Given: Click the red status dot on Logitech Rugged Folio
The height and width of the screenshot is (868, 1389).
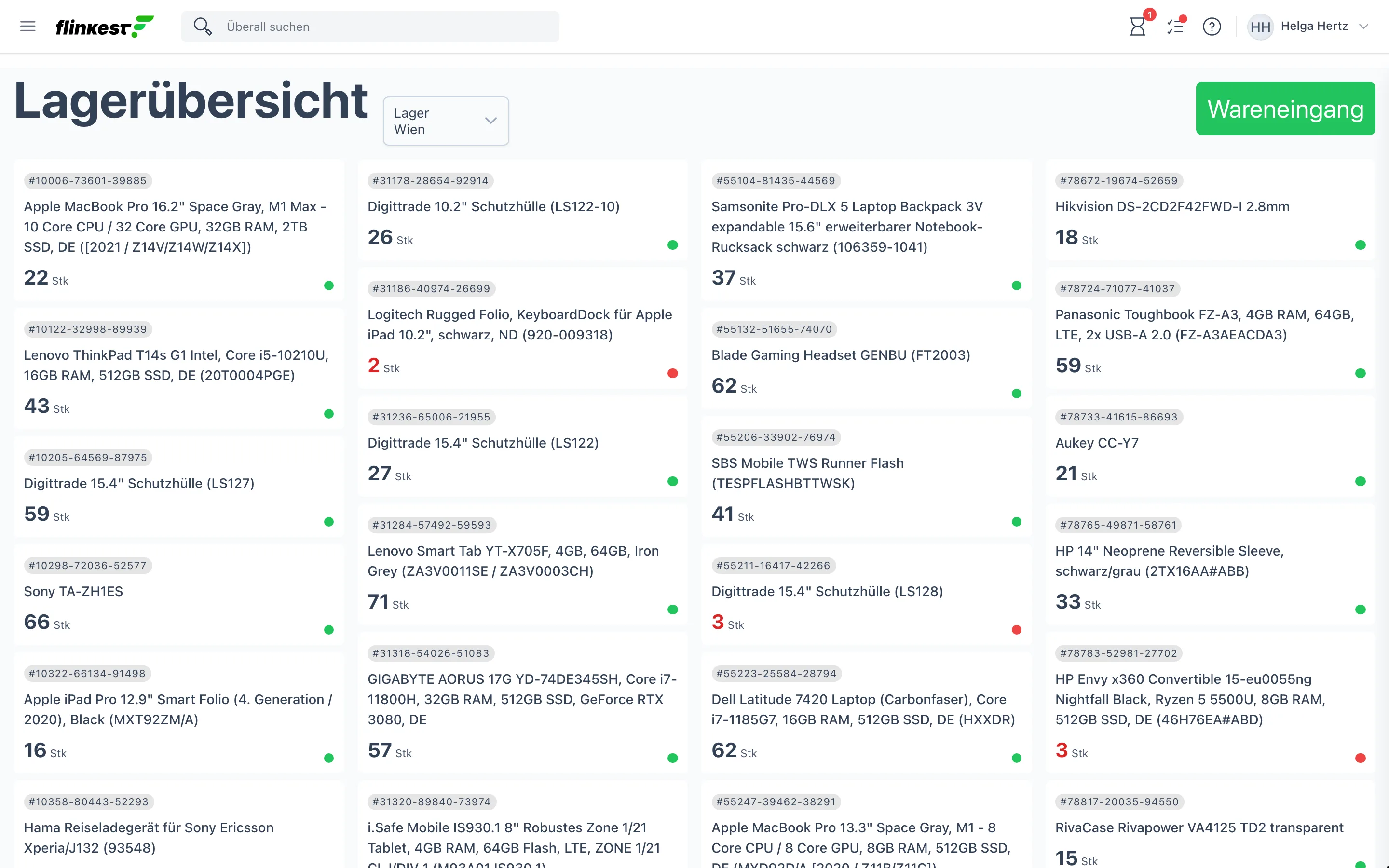Looking at the screenshot, I should [673, 373].
